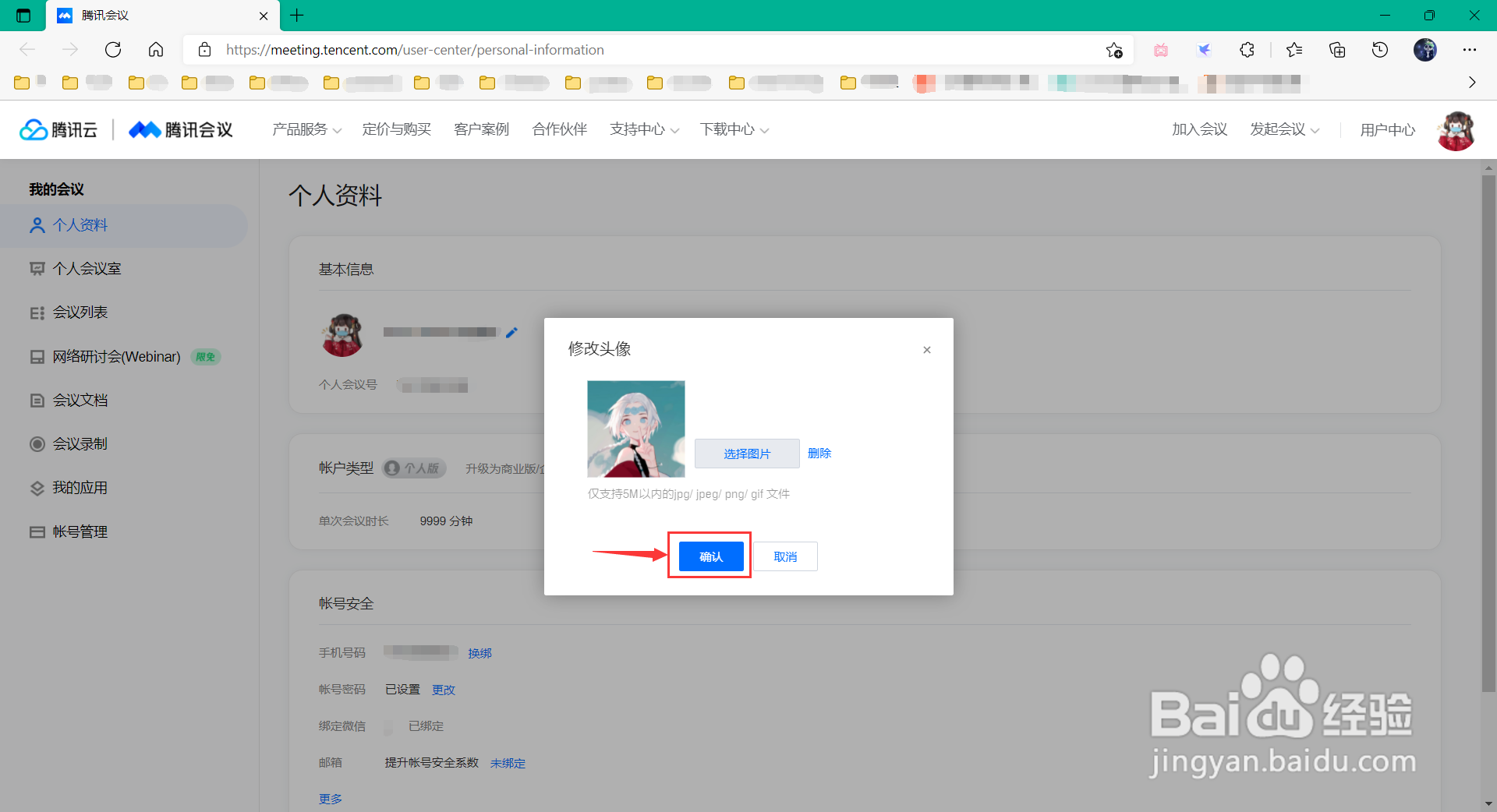Click the pencil edit icon beside name
The width and height of the screenshot is (1497, 812).
511,333
